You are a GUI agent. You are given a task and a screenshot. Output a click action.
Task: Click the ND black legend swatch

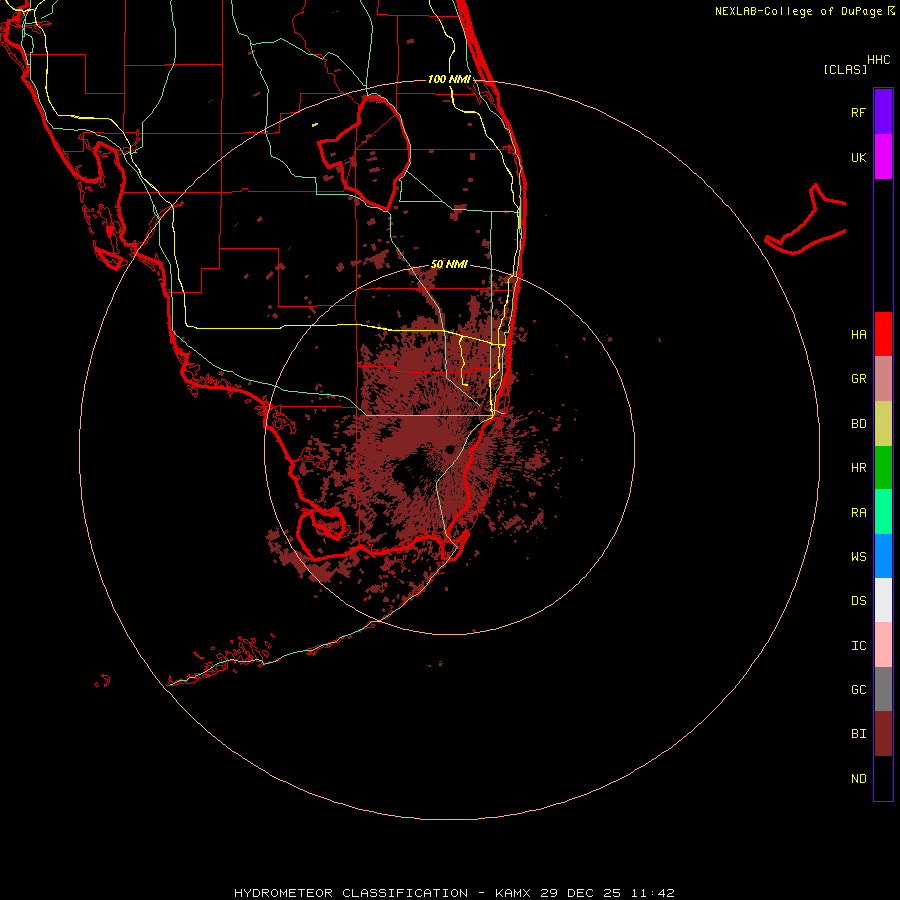click(x=883, y=778)
